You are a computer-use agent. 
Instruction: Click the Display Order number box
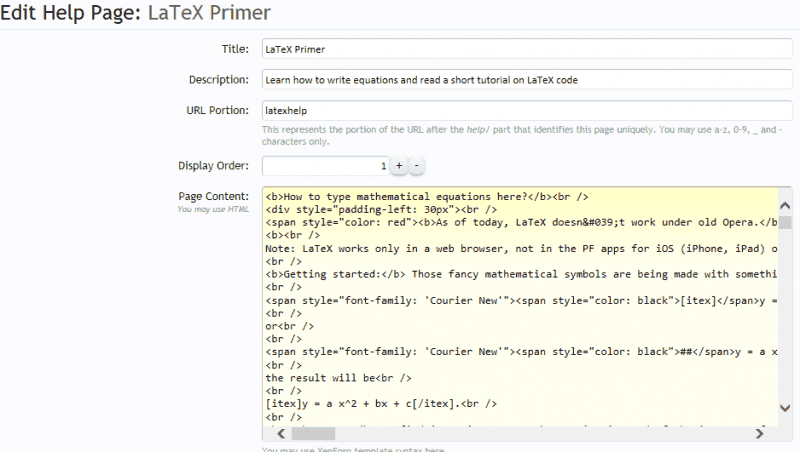(325, 165)
